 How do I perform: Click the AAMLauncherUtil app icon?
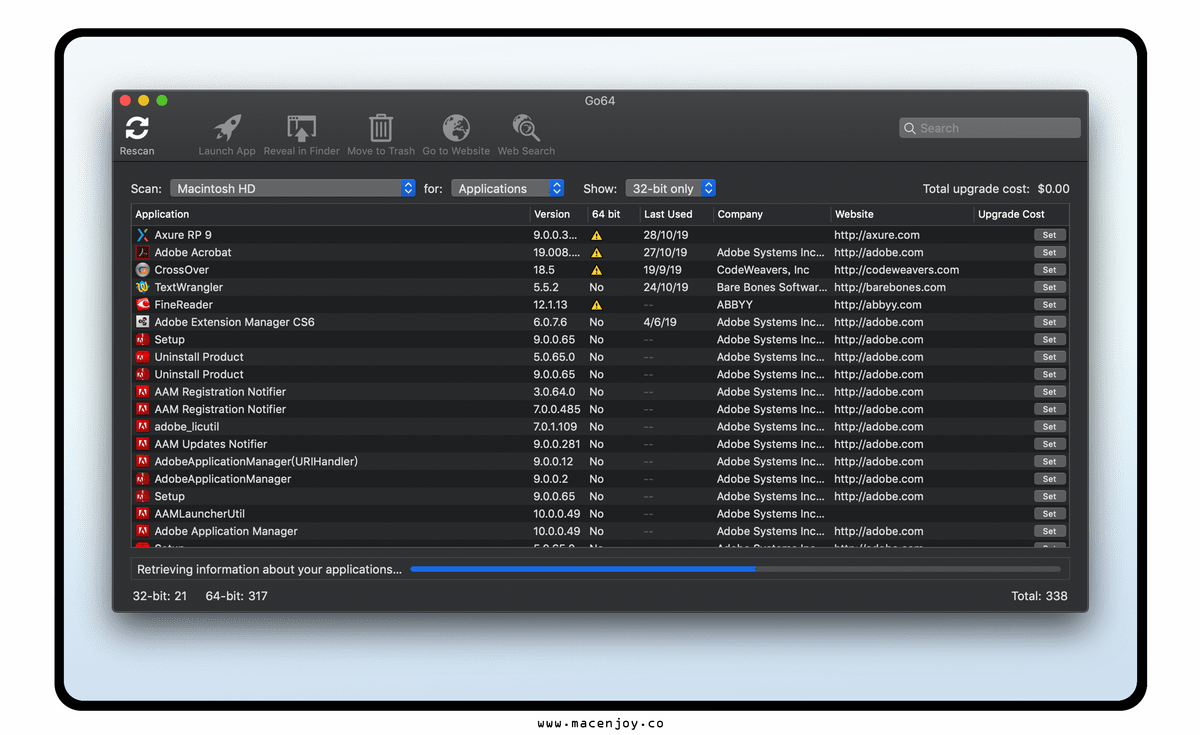pos(142,514)
